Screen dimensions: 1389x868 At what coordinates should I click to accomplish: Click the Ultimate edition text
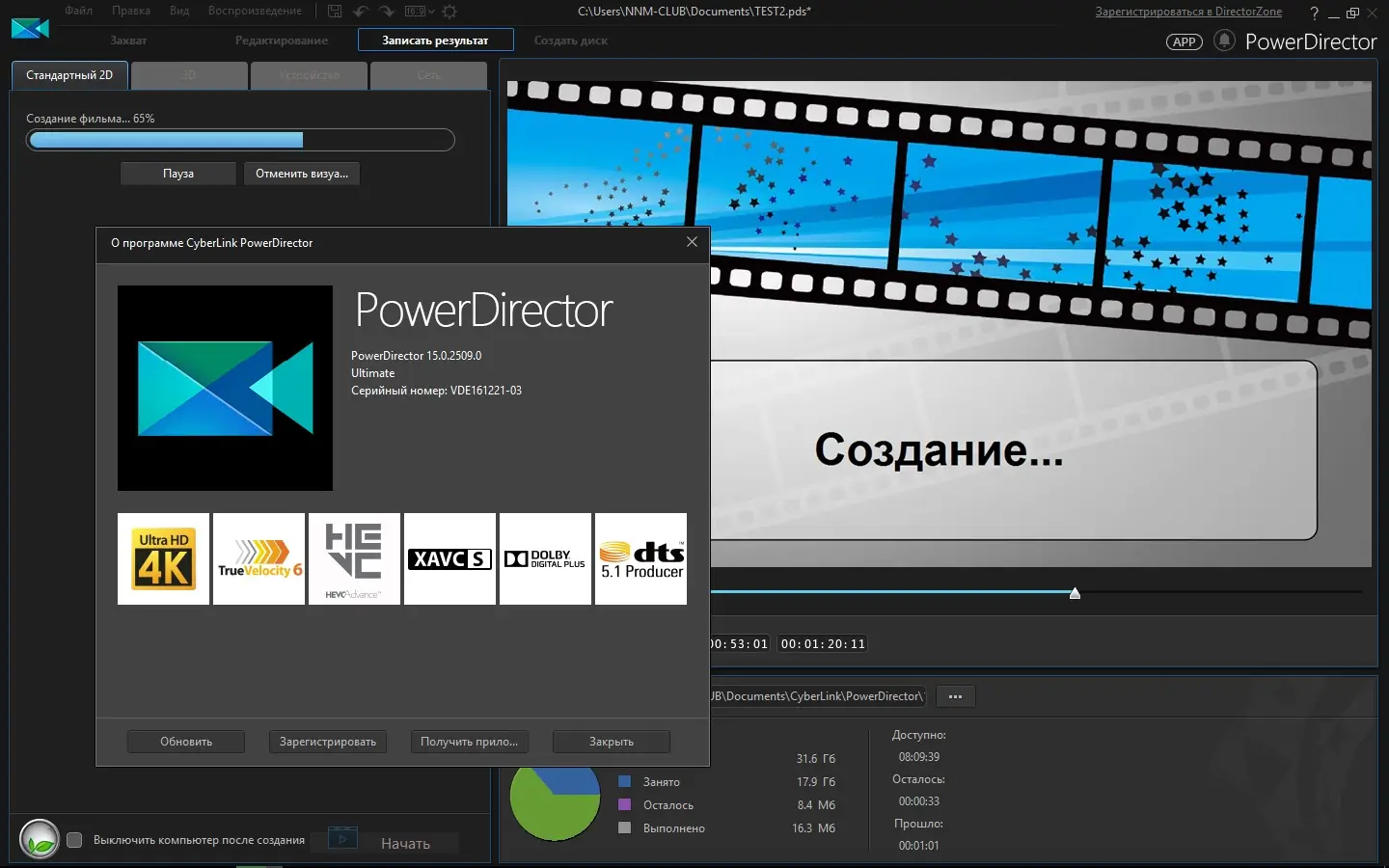coord(372,373)
